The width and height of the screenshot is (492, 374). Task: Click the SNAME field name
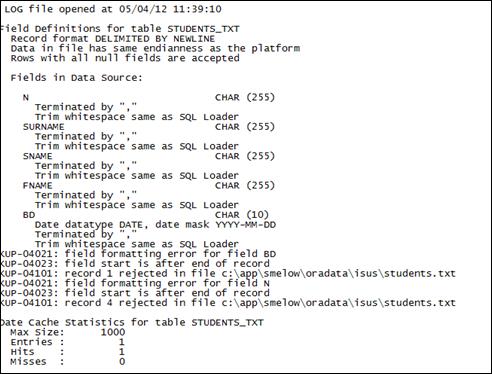37,156
